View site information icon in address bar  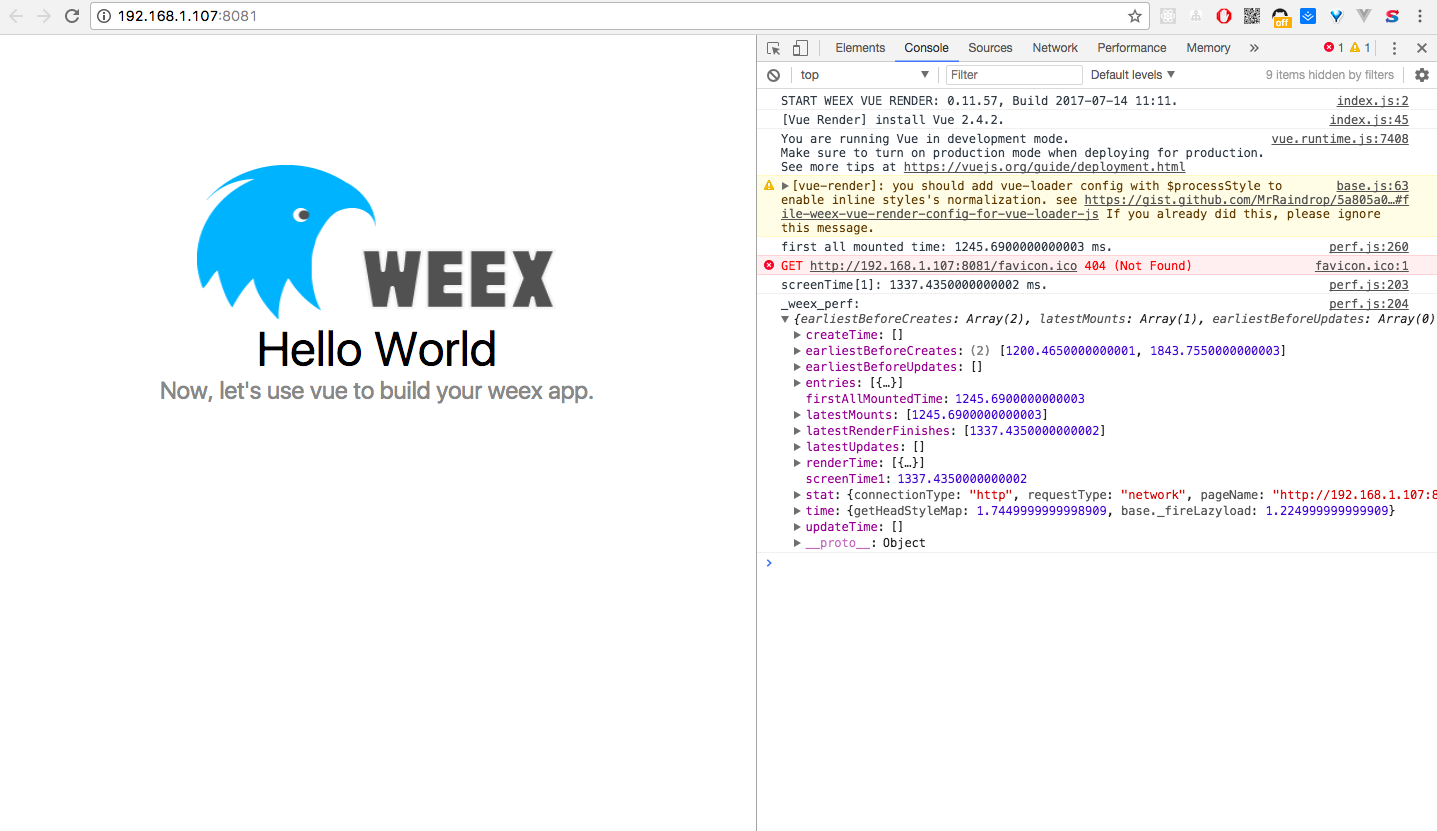click(x=104, y=16)
